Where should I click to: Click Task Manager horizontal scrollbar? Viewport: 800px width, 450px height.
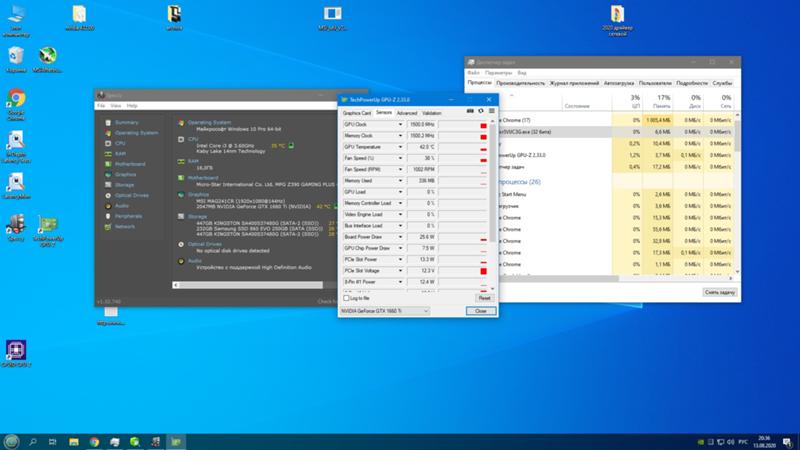pos(559,279)
